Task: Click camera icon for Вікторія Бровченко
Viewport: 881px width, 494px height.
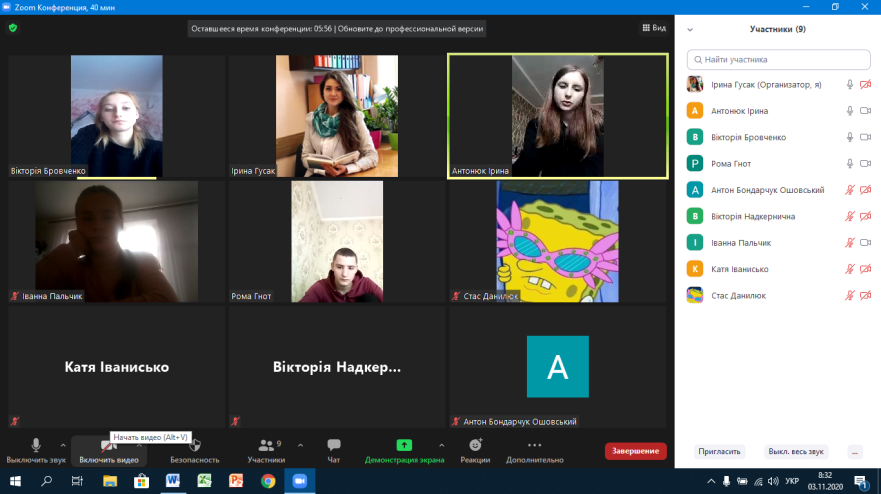Action: click(x=865, y=137)
